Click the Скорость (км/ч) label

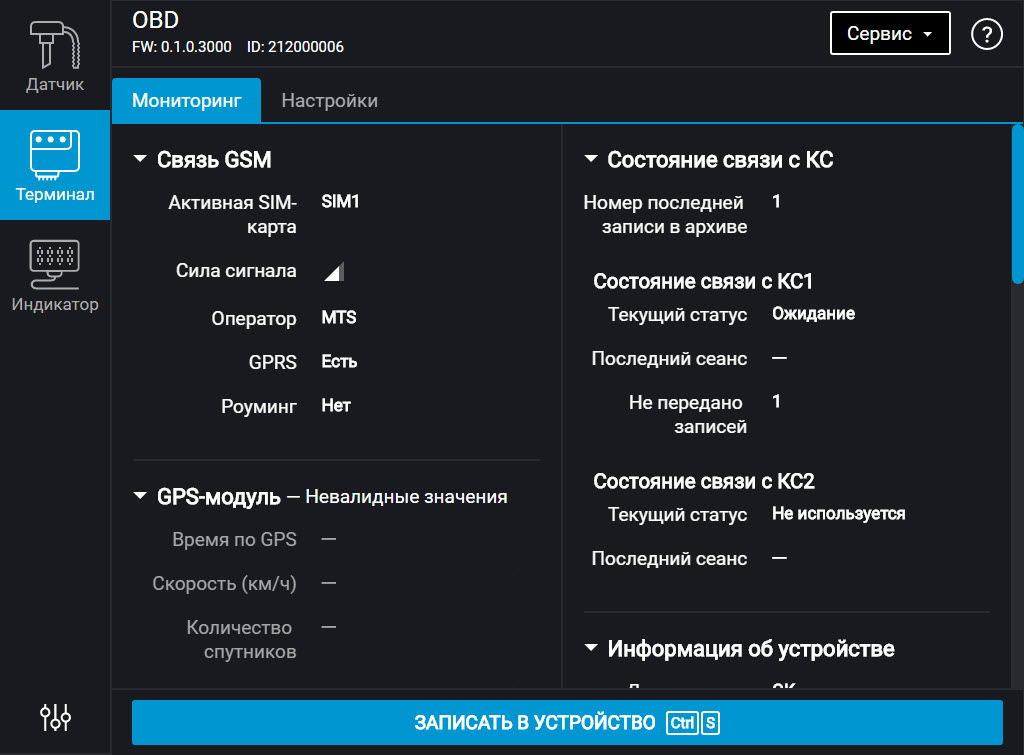click(x=224, y=583)
